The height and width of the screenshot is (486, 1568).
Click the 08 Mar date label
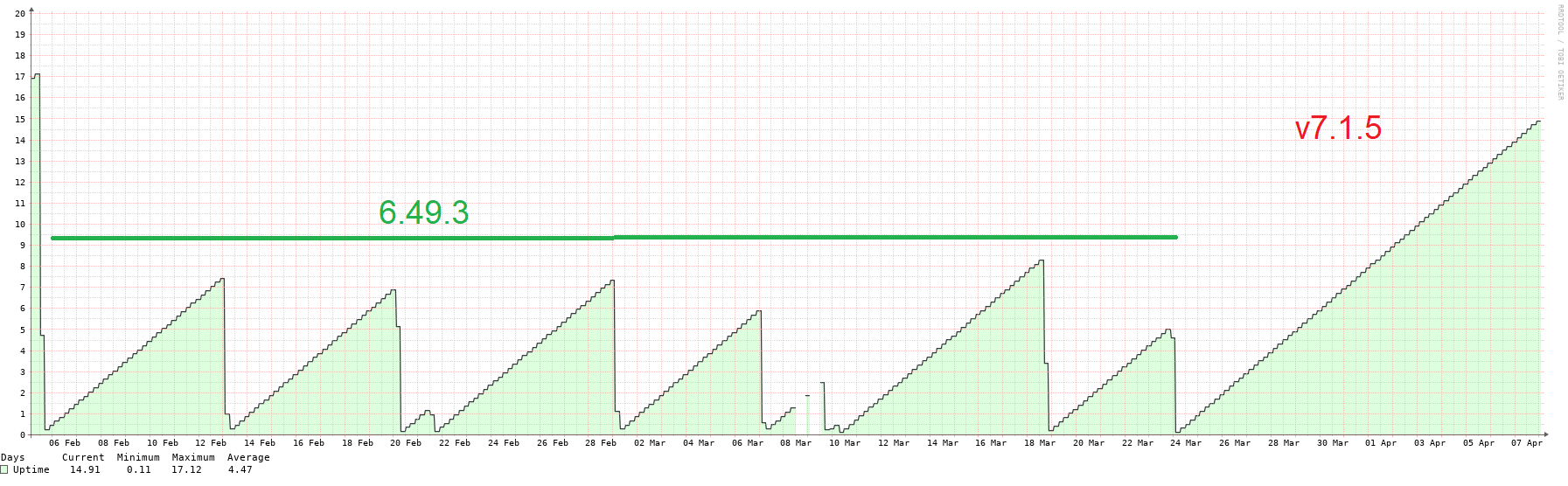[x=796, y=443]
